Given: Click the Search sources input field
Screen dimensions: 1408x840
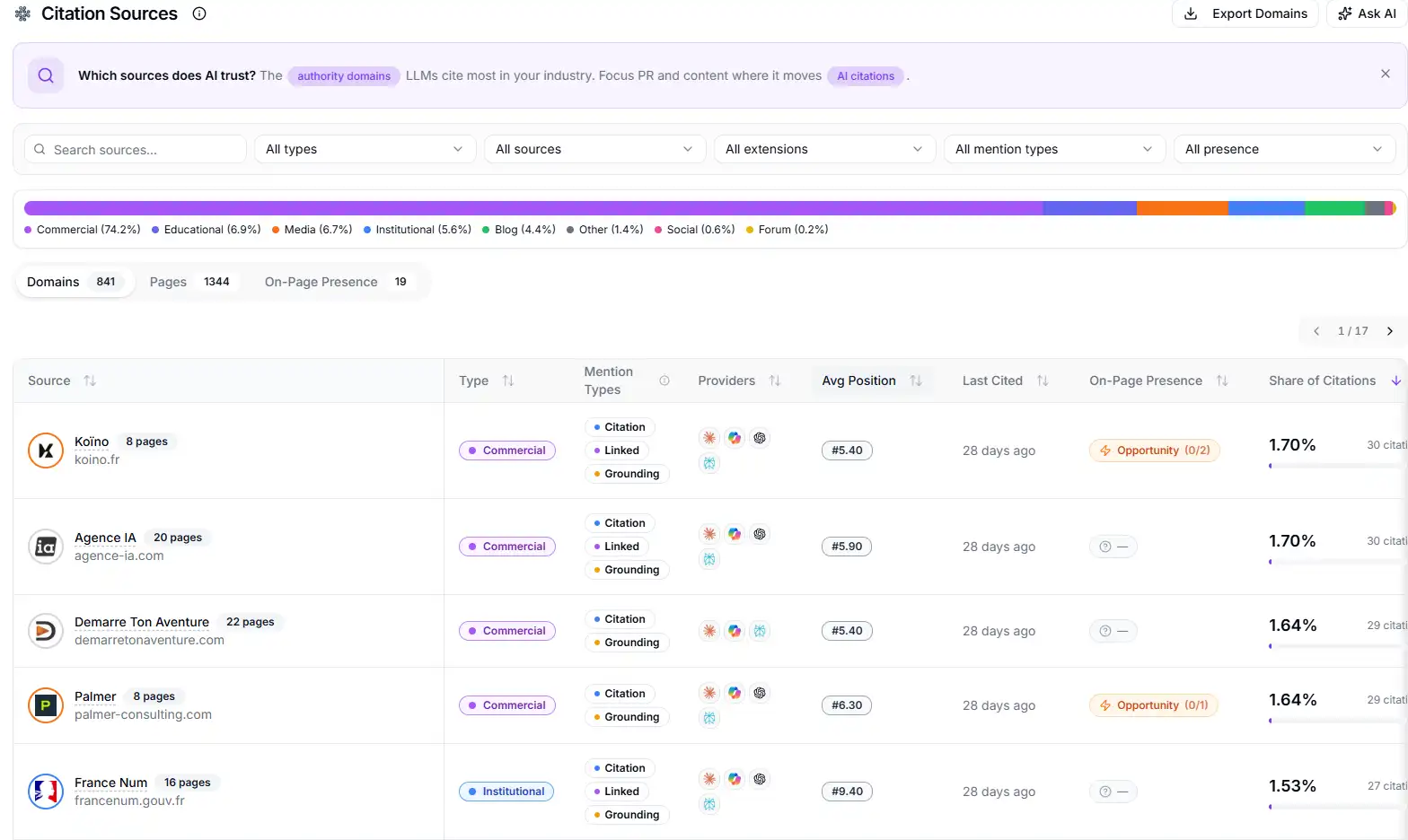Looking at the screenshot, I should (x=136, y=149).
